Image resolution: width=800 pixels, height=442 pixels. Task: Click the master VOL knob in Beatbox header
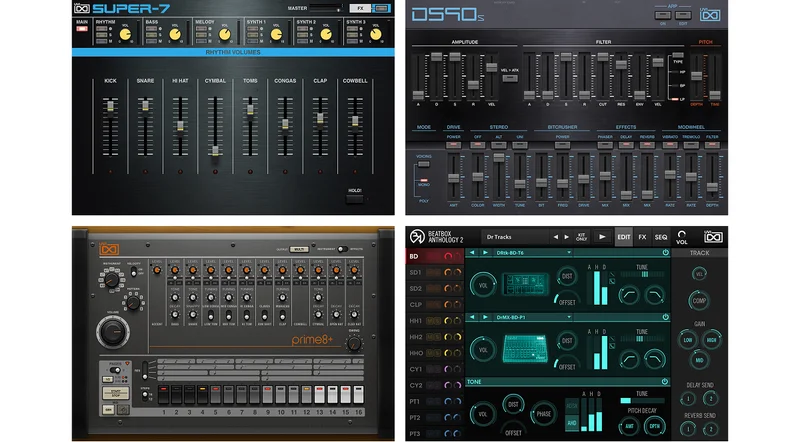(x=682, y=235)
